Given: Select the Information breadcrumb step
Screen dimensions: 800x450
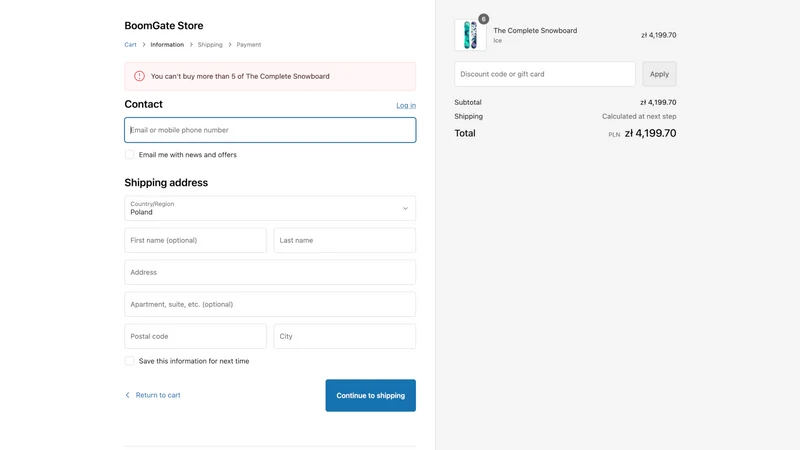Looking at the screenshot, I should coord(167,45).
